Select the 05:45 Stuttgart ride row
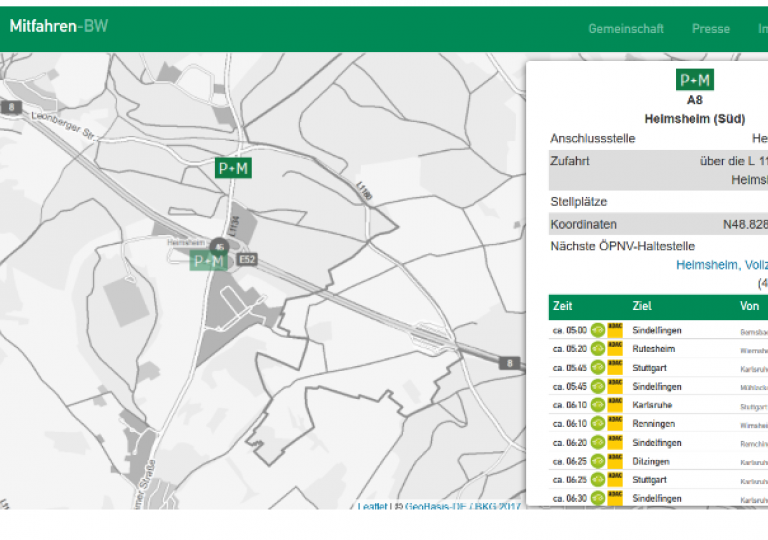 click(x=655, y=368)
